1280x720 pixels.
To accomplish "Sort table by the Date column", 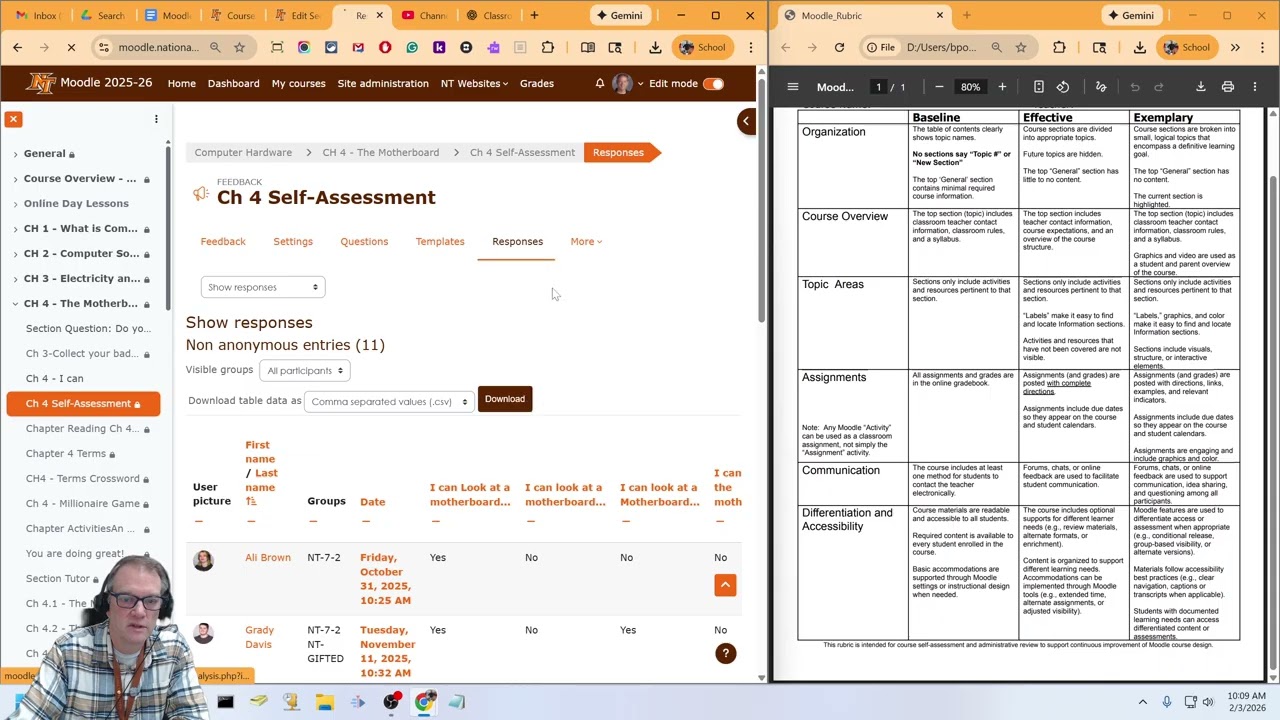I will (372, 501).
